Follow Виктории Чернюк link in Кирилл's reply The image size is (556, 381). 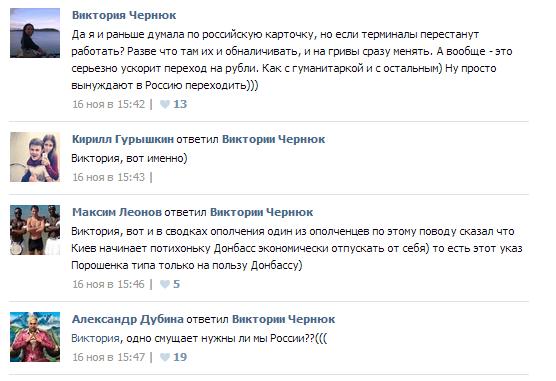[273, 139]
